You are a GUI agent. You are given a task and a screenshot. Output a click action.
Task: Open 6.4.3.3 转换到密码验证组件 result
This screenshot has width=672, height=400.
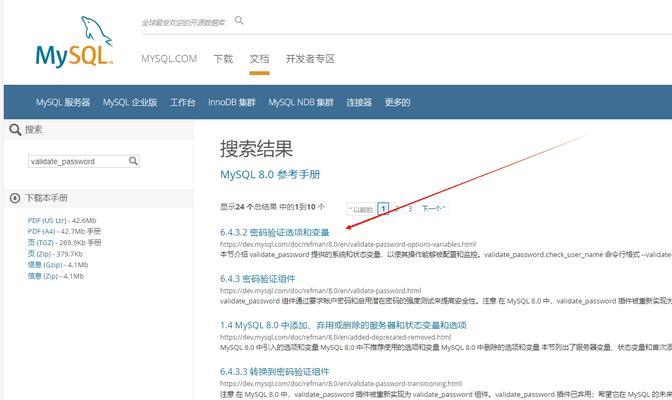275,371
